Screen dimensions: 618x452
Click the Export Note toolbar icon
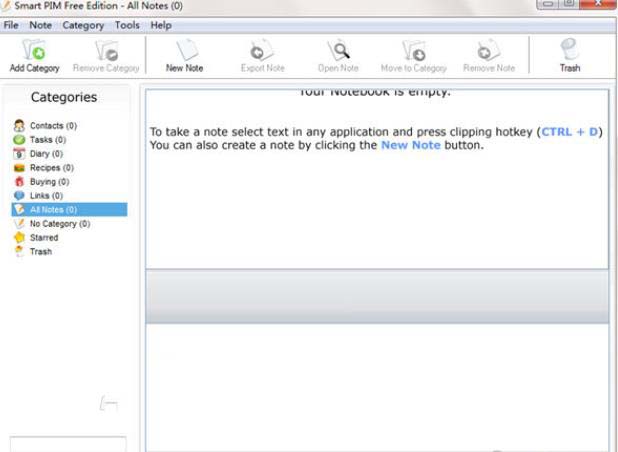click(x=262, y=50)
